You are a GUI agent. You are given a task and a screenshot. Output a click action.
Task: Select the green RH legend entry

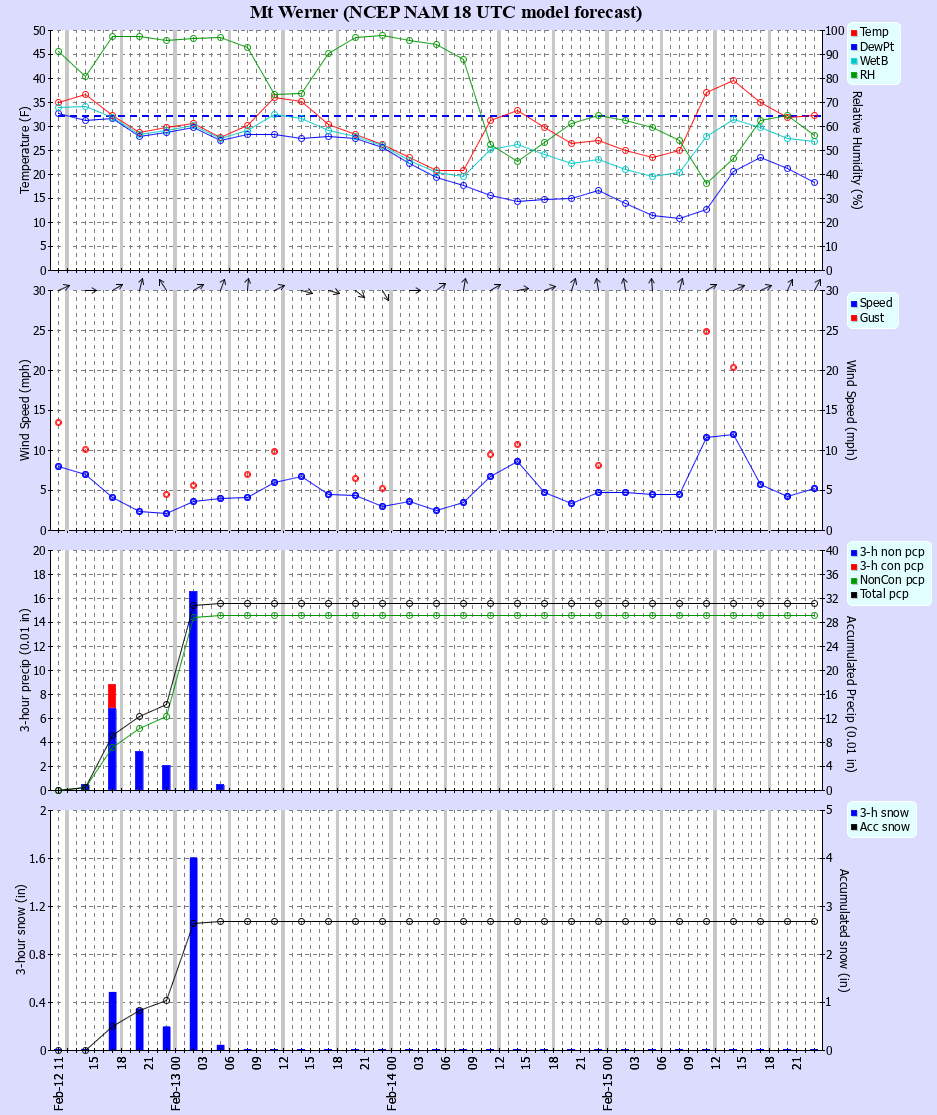[x=867, y=74]
